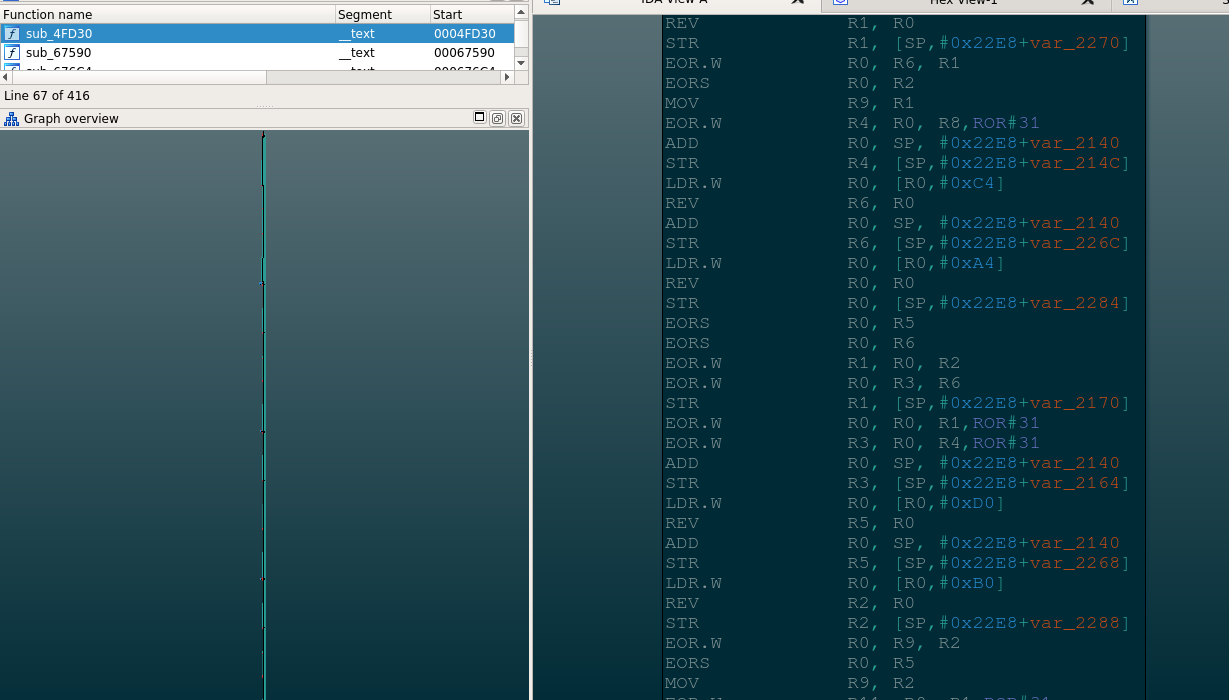
Task: Click the function icon beside sub_4FD30
Action: click(x=12, y=34)
